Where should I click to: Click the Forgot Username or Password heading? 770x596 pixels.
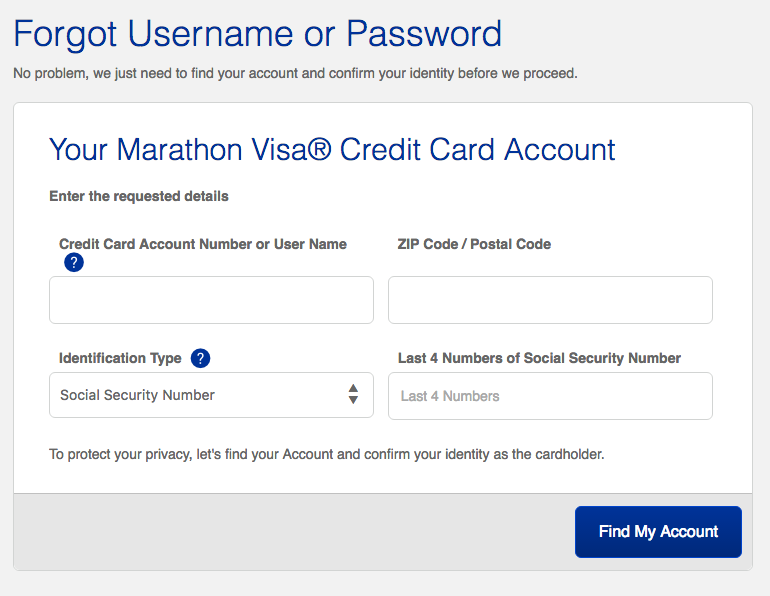(x=257, y=34)
